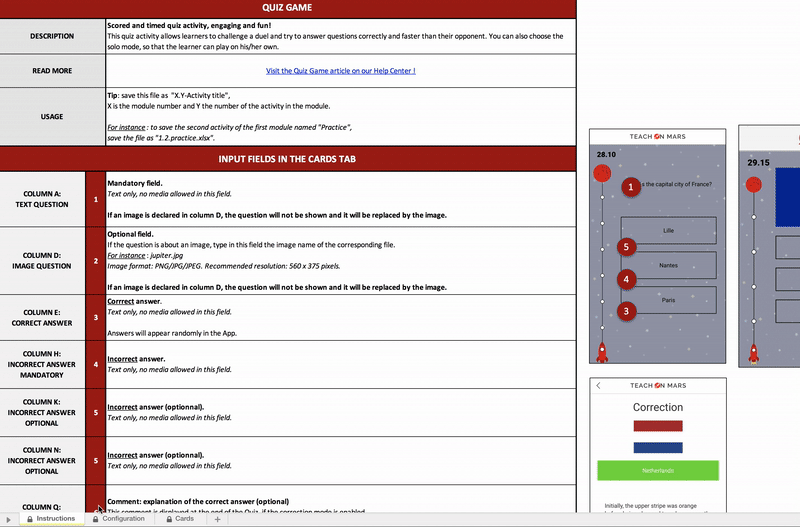Select the red cell numbered 2

click(x=95, y=261)
